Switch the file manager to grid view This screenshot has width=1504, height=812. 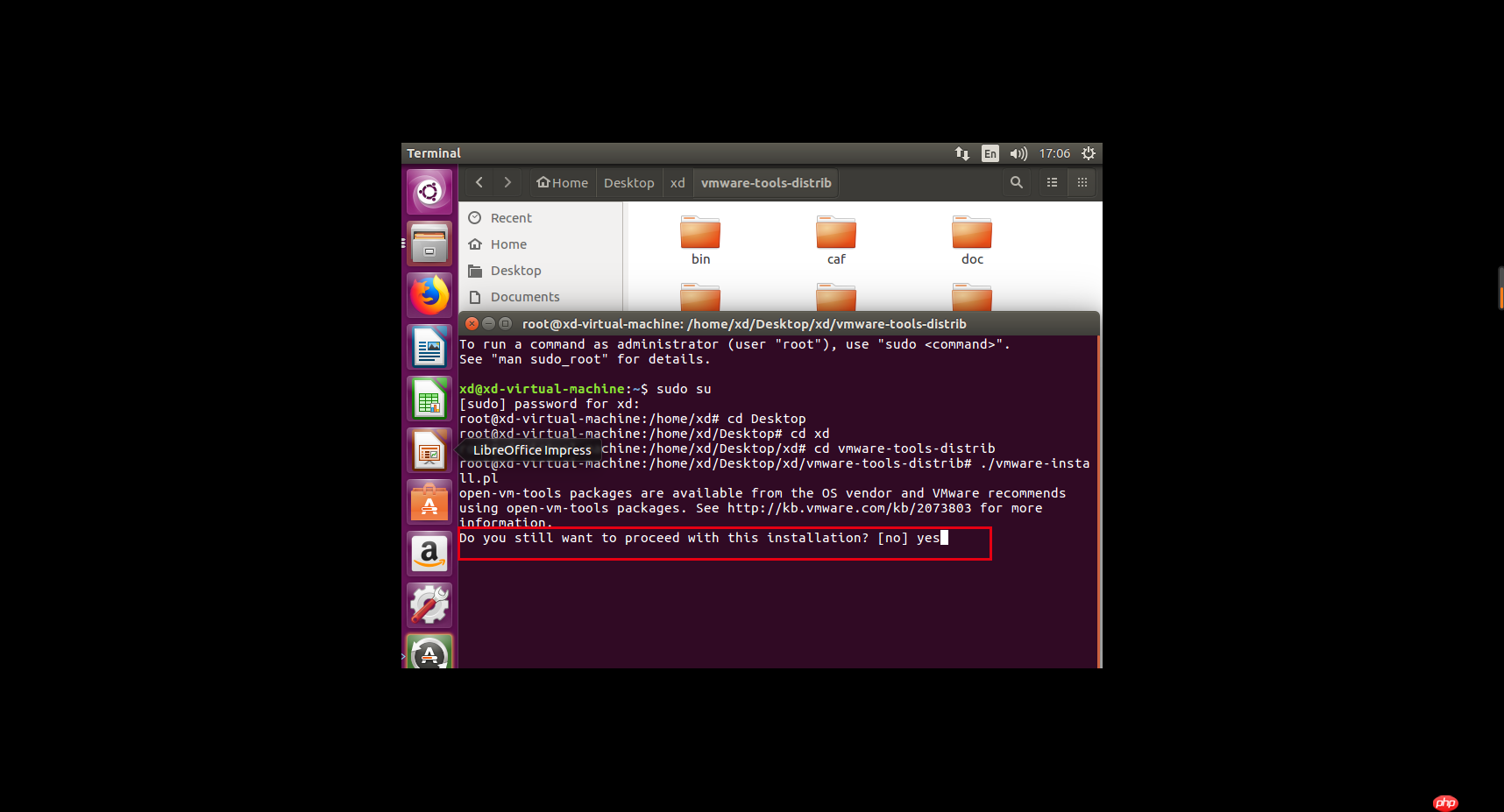tap(1082, 182)
